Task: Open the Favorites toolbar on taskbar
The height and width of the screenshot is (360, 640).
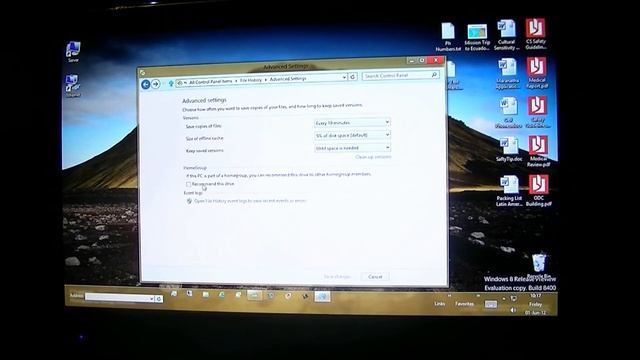Action: [464, 304]
